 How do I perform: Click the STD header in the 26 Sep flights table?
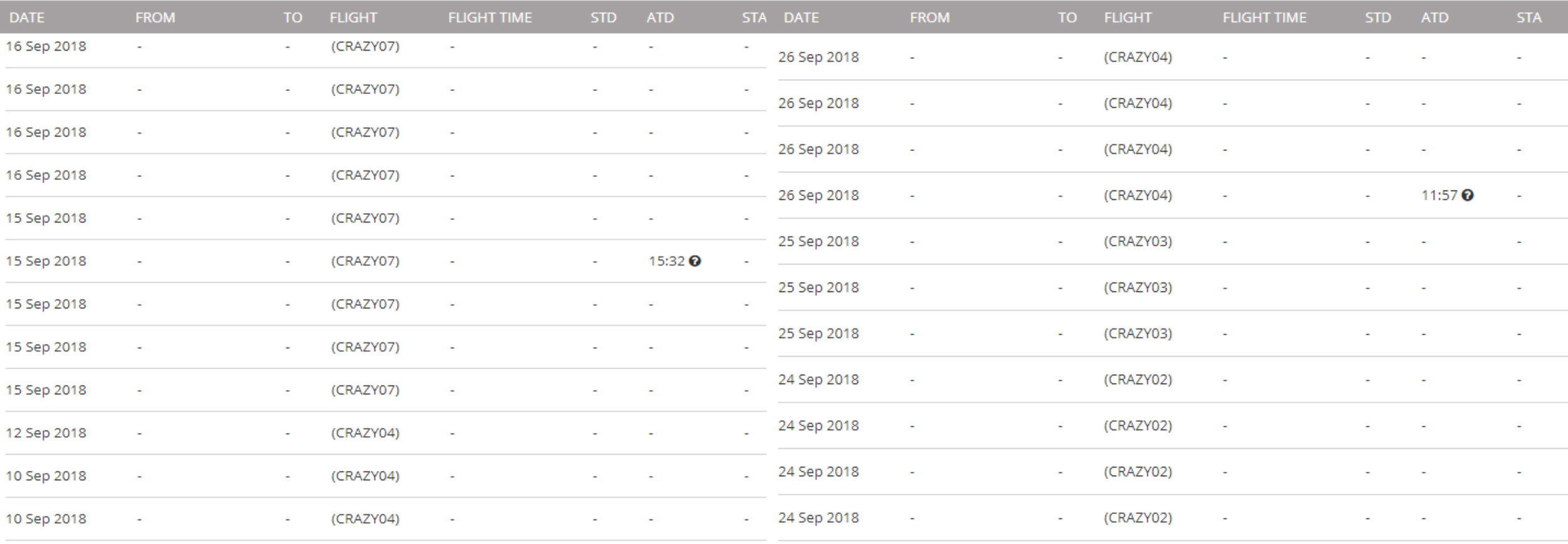pos(1378,18)
